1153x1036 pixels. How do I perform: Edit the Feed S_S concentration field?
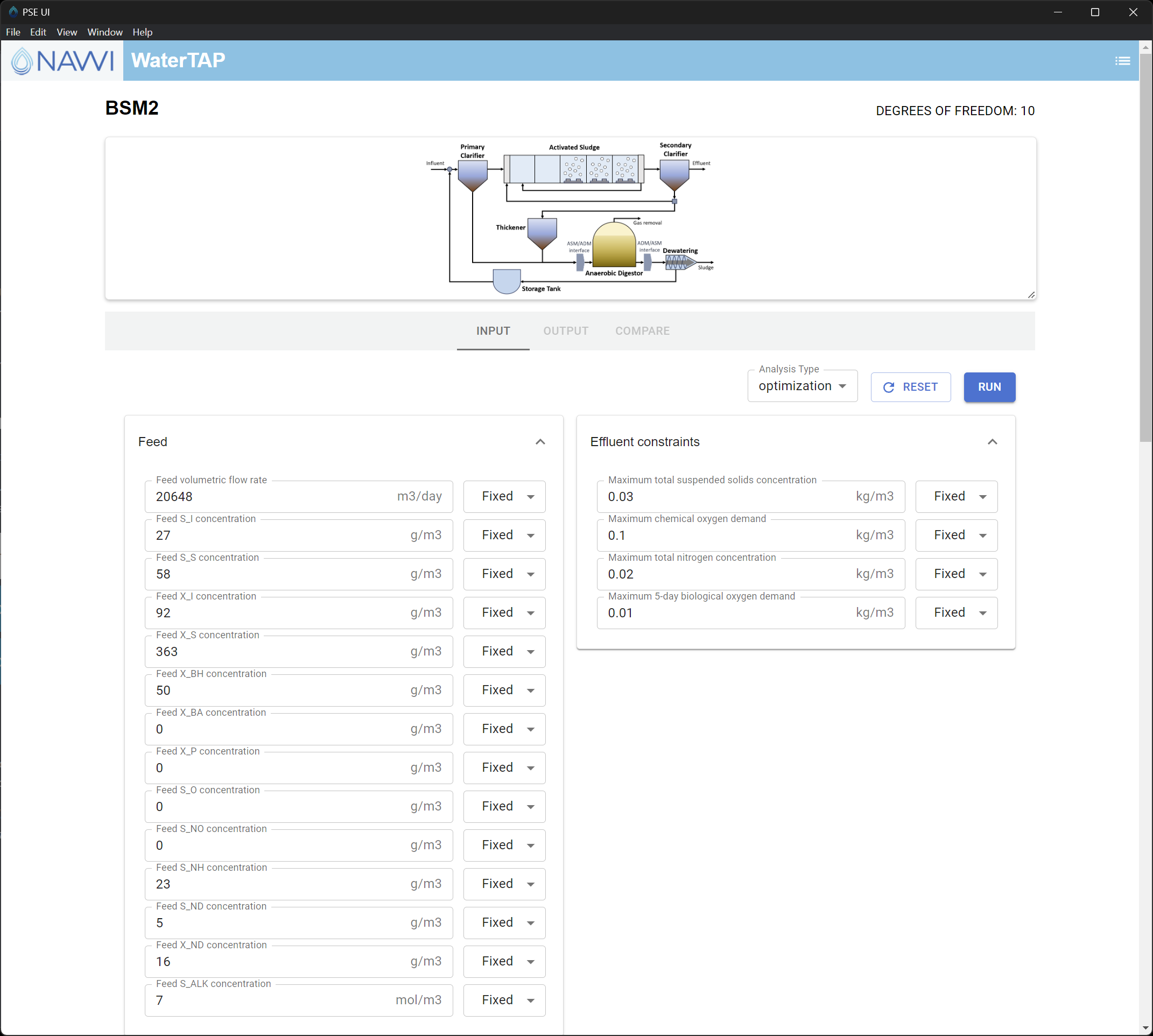(298, 574)
